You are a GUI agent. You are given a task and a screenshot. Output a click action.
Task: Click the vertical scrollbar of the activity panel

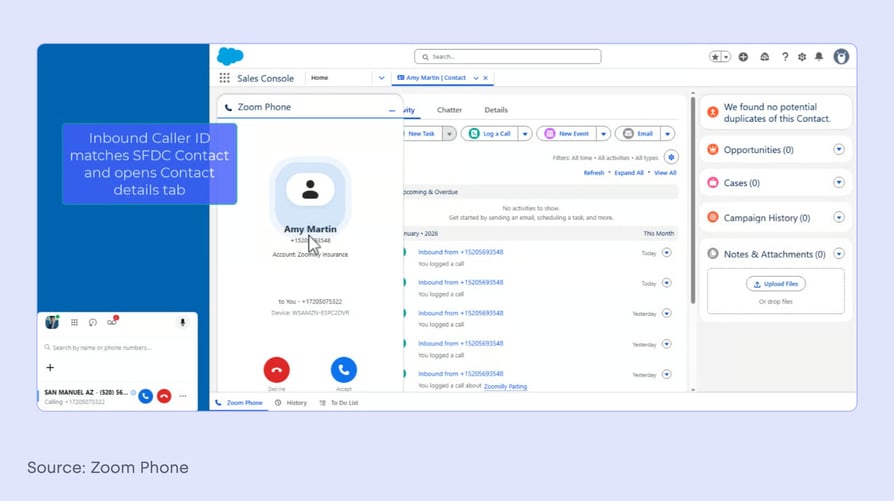pyautogui.click(x=693, y=200)
